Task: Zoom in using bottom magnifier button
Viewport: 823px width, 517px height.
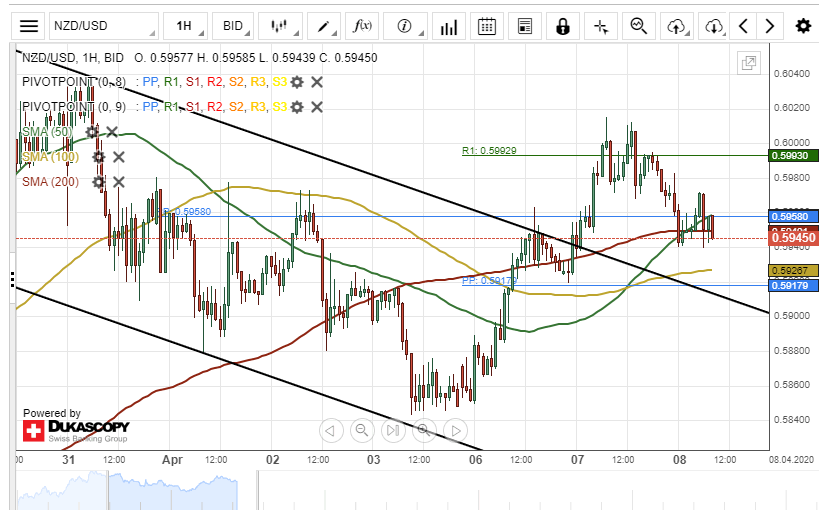Action: (x=424, y=430)
